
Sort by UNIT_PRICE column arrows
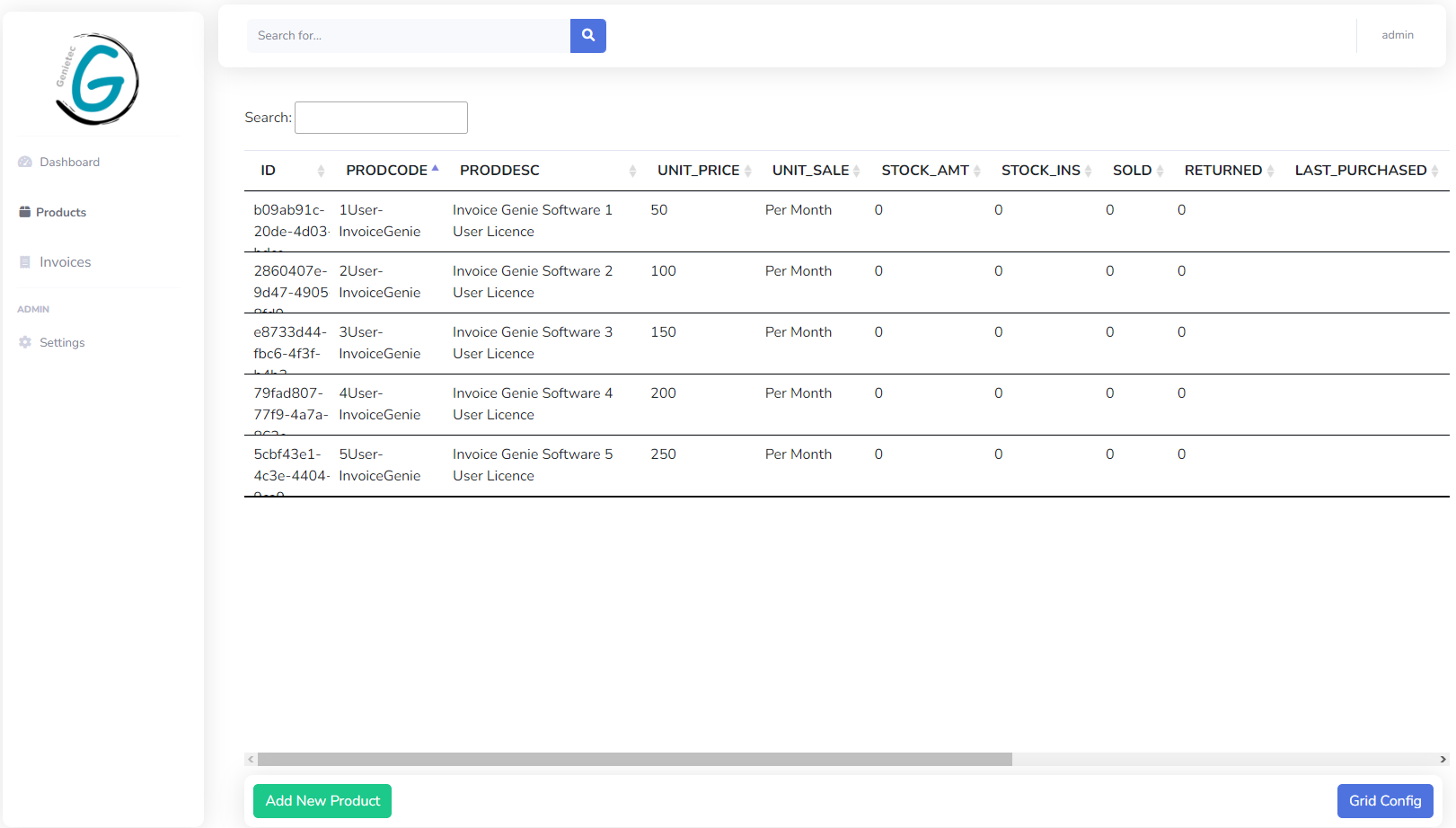tap(747, 171)
